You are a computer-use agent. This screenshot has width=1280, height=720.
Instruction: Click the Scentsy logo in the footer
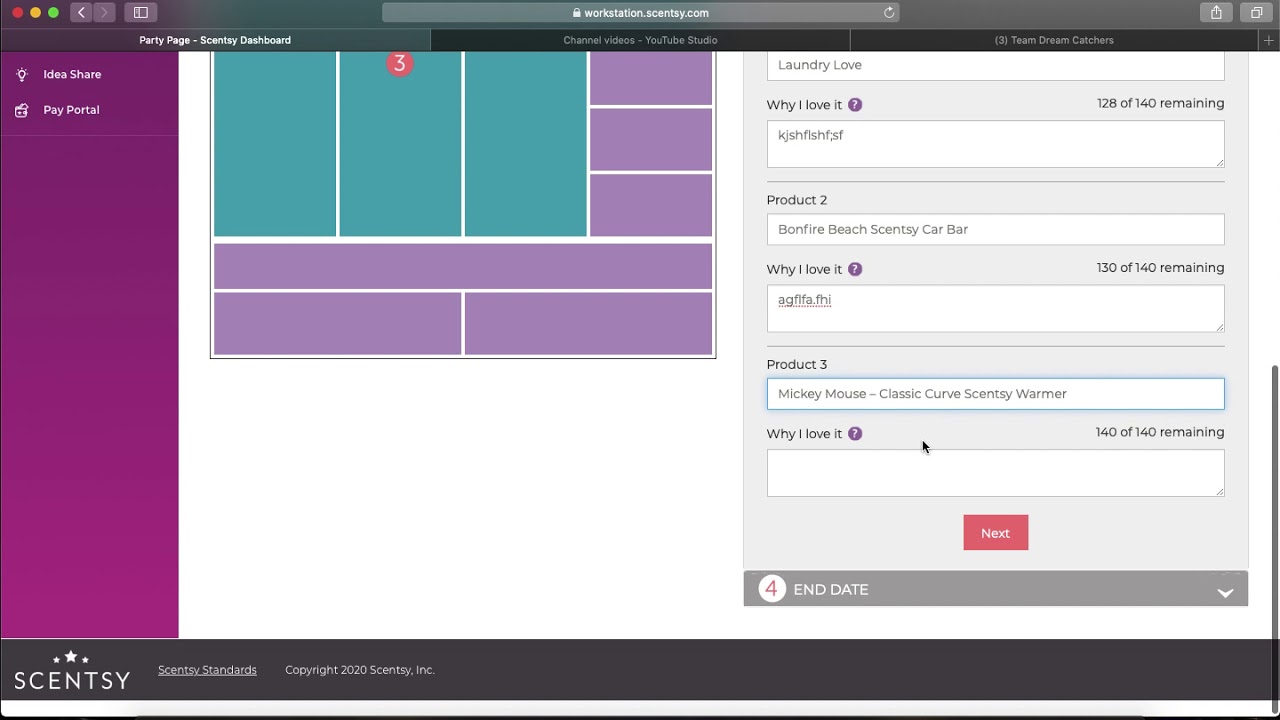(x=72, y=670)
